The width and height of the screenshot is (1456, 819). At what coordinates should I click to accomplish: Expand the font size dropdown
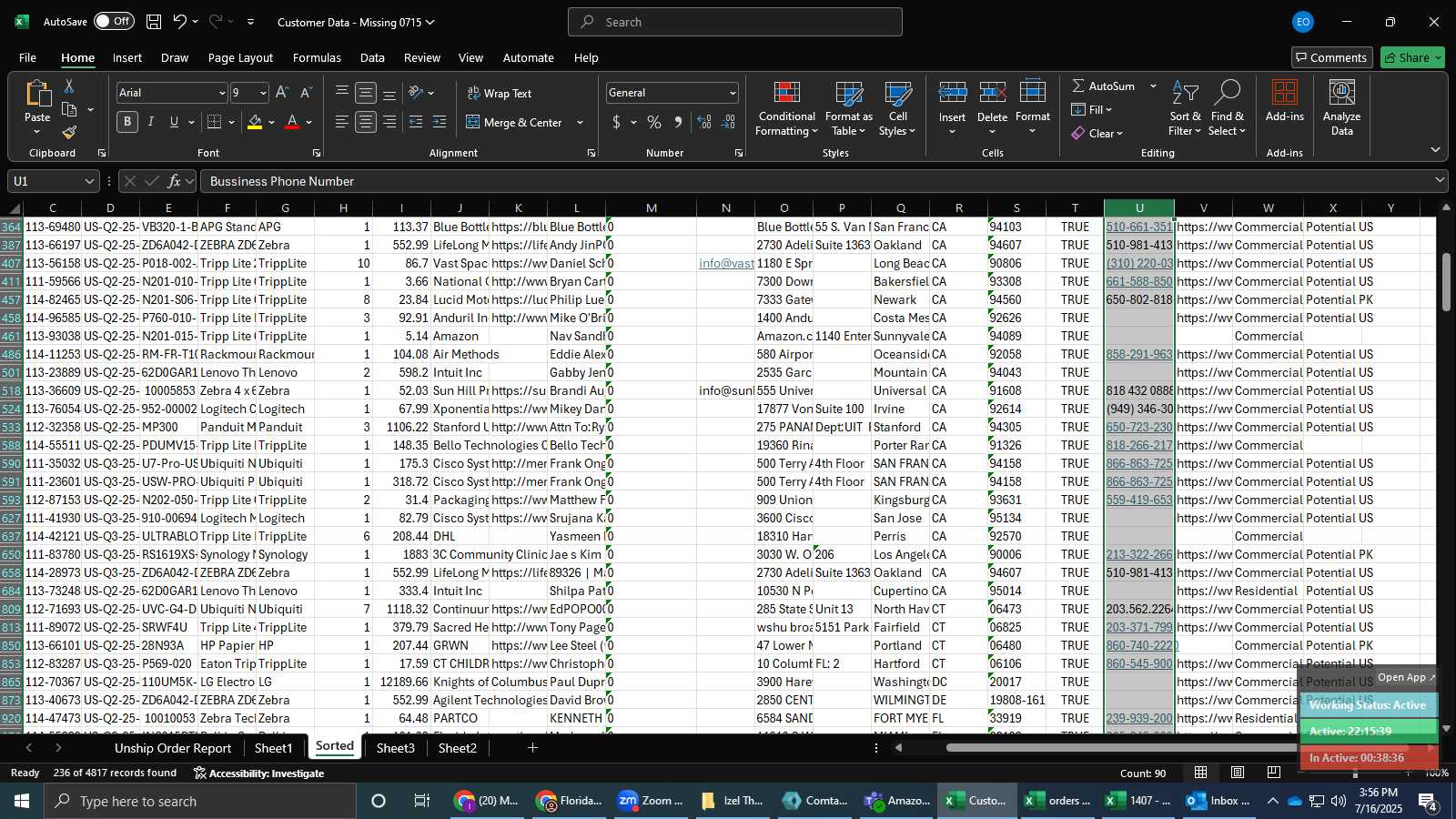click(263, 93)
